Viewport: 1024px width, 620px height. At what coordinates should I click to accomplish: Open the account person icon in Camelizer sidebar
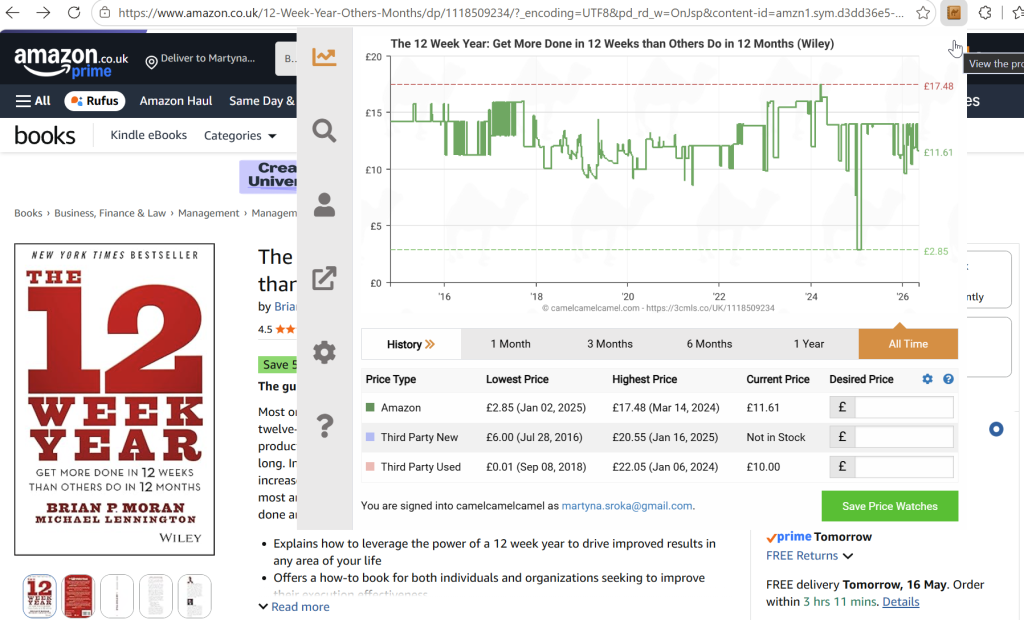point(324,204)
